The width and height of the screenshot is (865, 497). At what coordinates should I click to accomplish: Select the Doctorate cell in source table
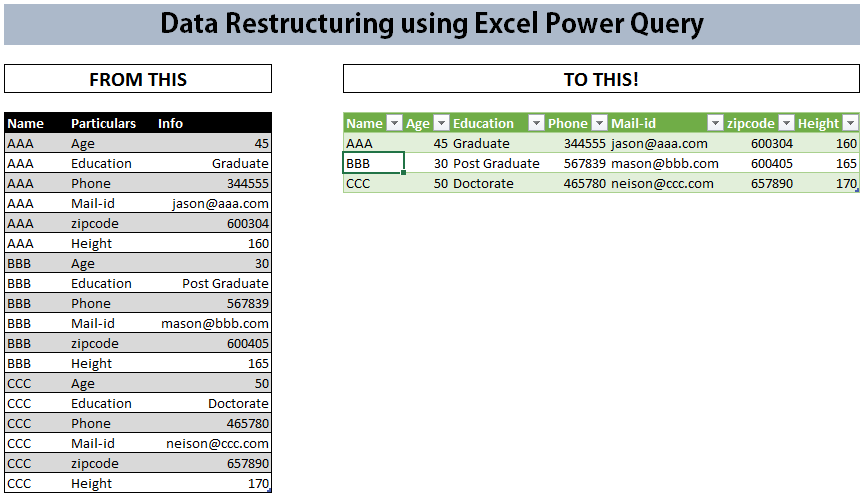click(238, 403)
